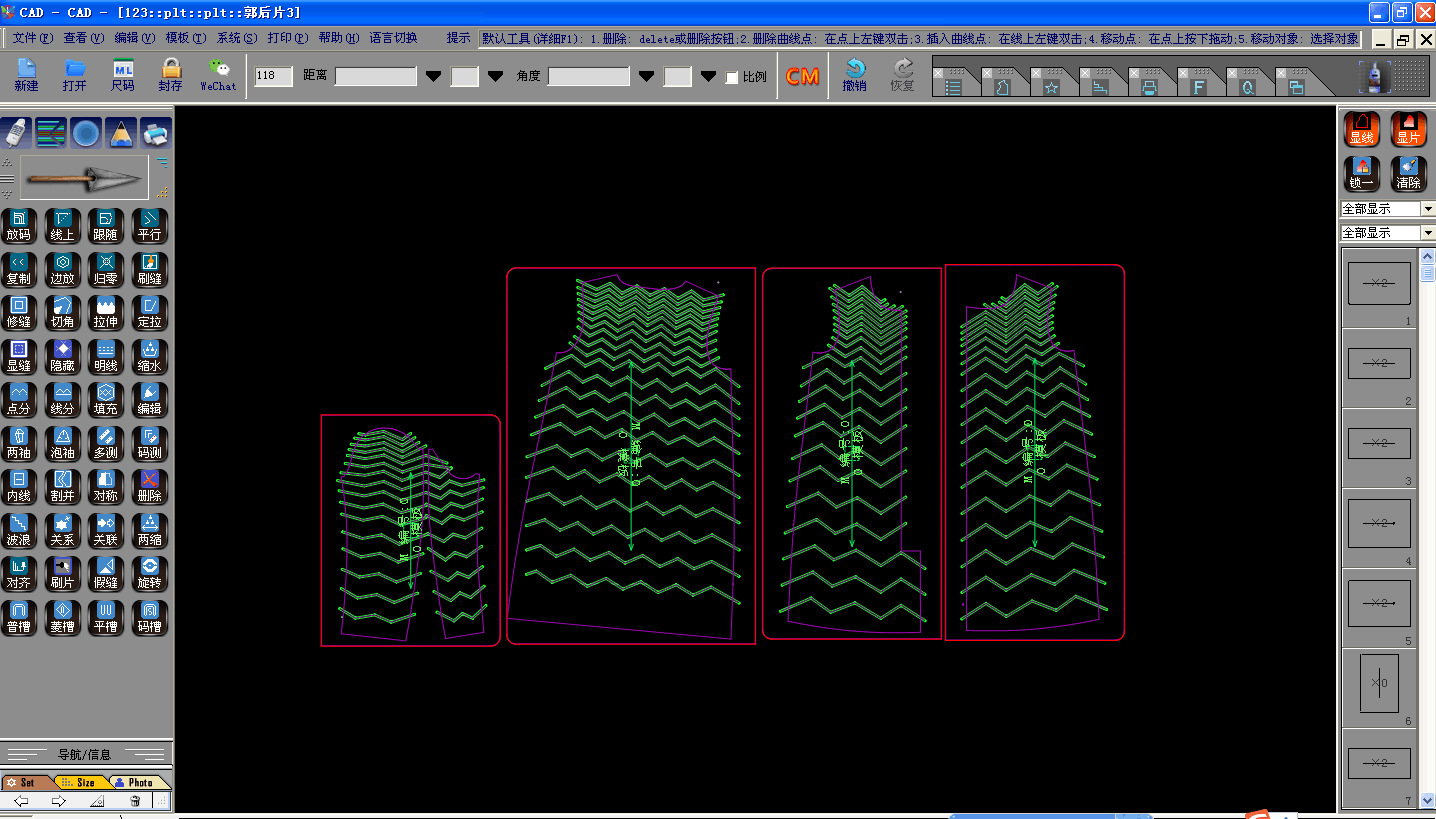1436x819 pixels.
Task: Open the 语言切换 menu
Action: click(393, 38)
